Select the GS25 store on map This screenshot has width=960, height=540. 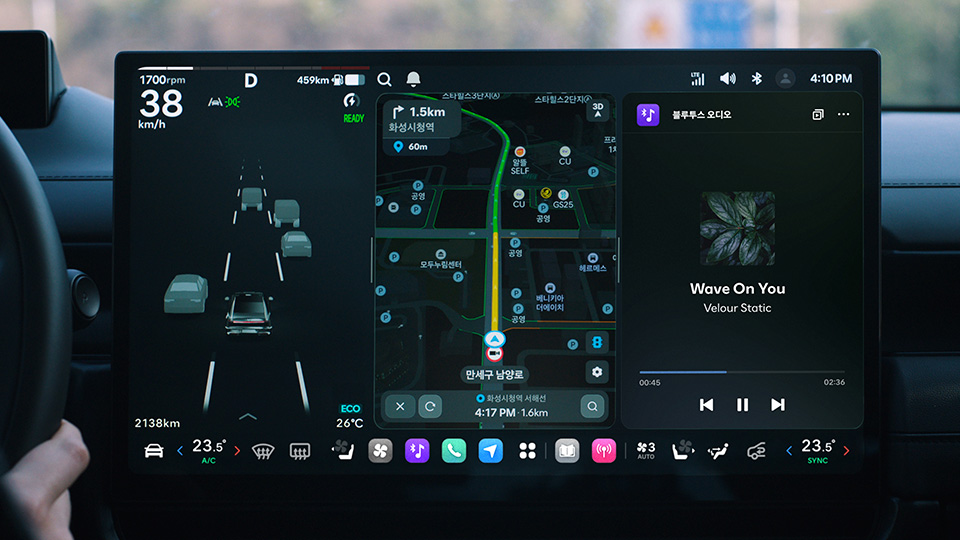click(563, 200)
